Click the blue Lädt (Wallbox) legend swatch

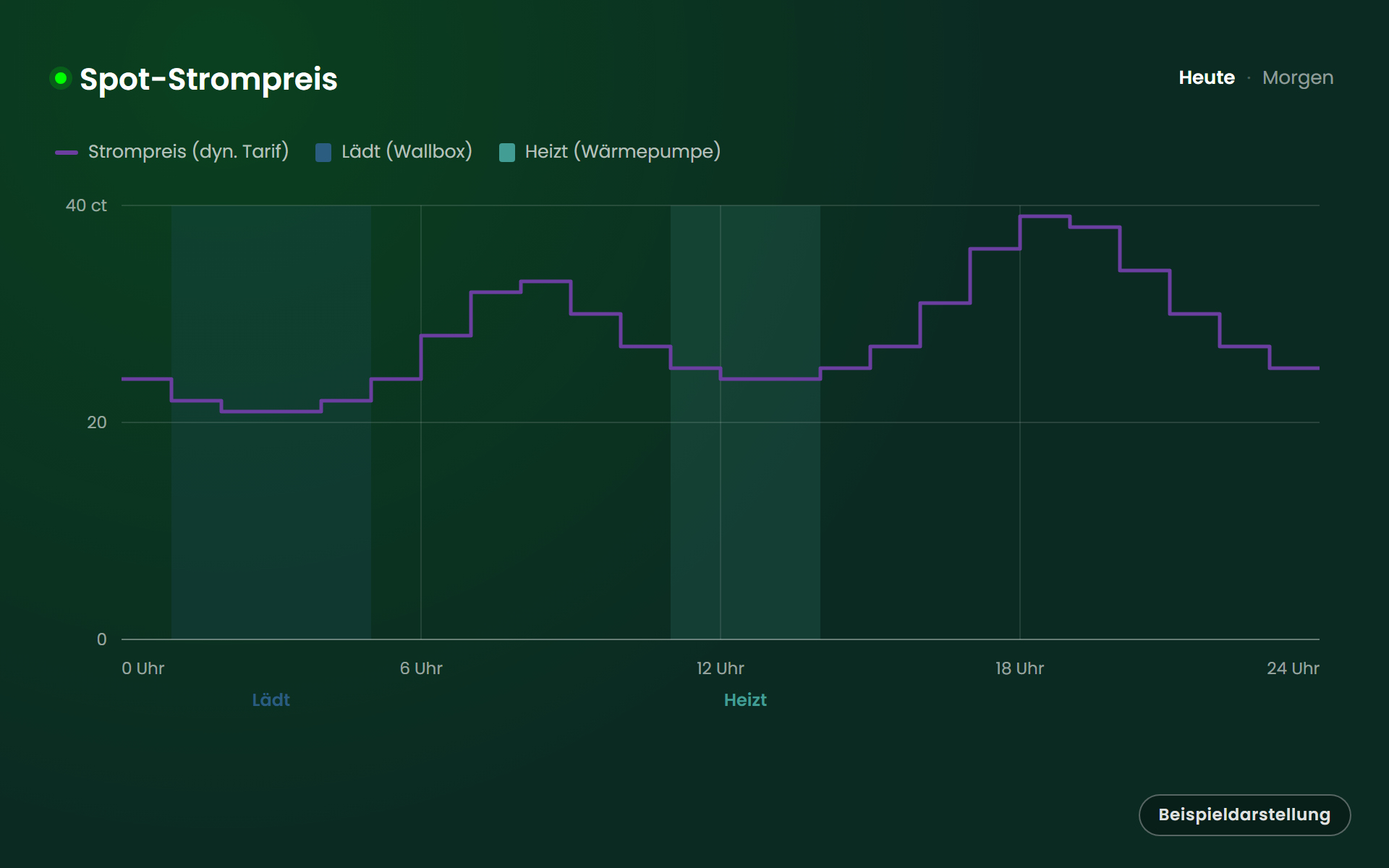[323, 153]
